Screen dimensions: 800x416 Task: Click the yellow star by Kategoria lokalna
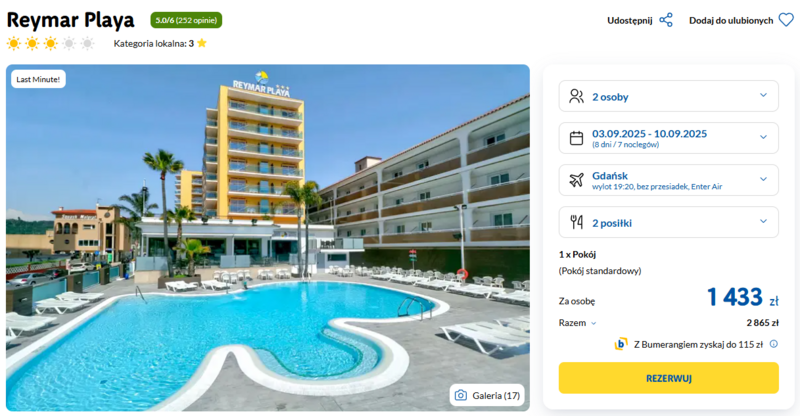tap(202, 43)
